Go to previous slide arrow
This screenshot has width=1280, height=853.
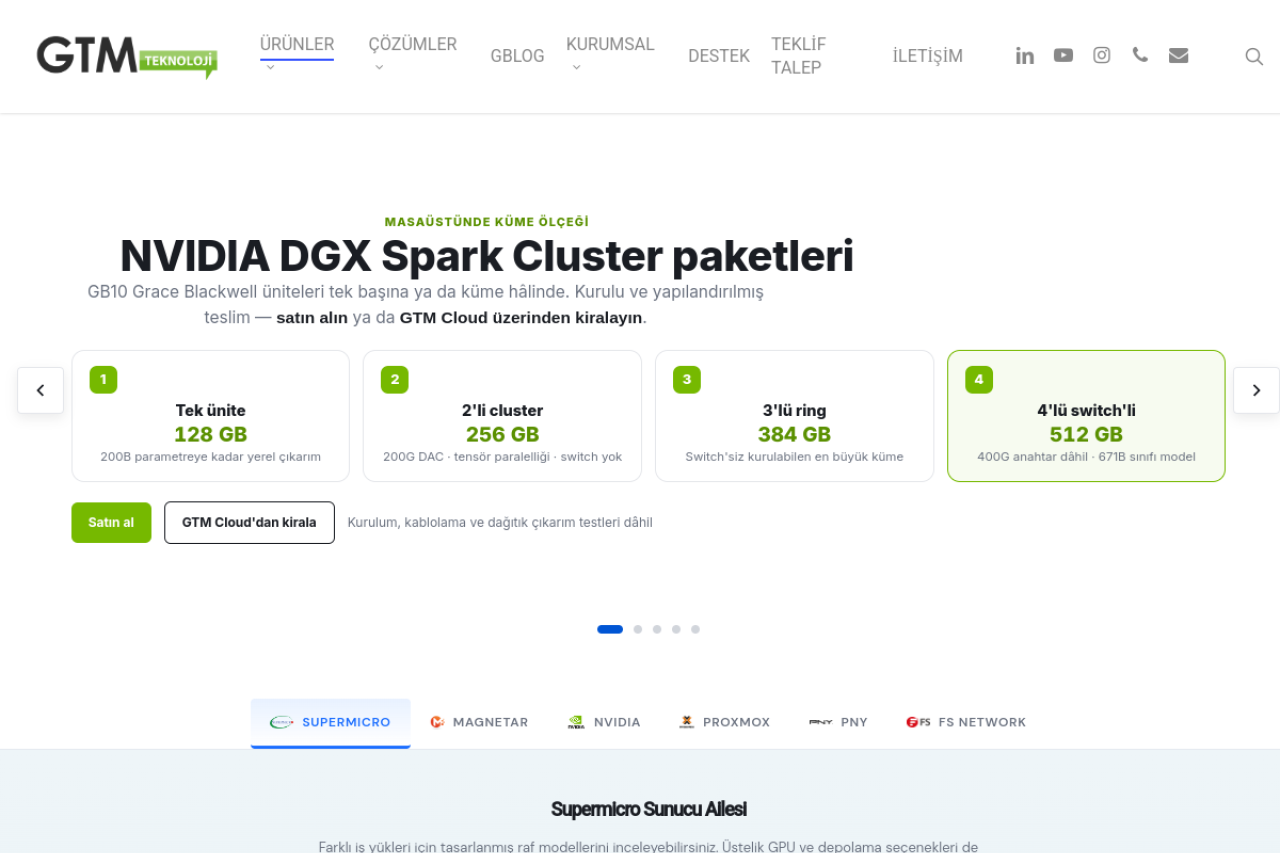click(x=40, y=390)
